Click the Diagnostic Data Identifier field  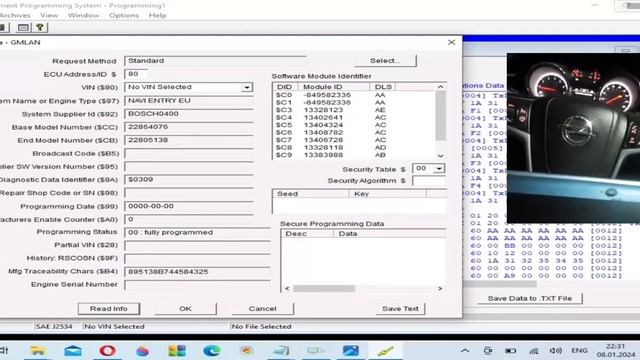(189, 180)
